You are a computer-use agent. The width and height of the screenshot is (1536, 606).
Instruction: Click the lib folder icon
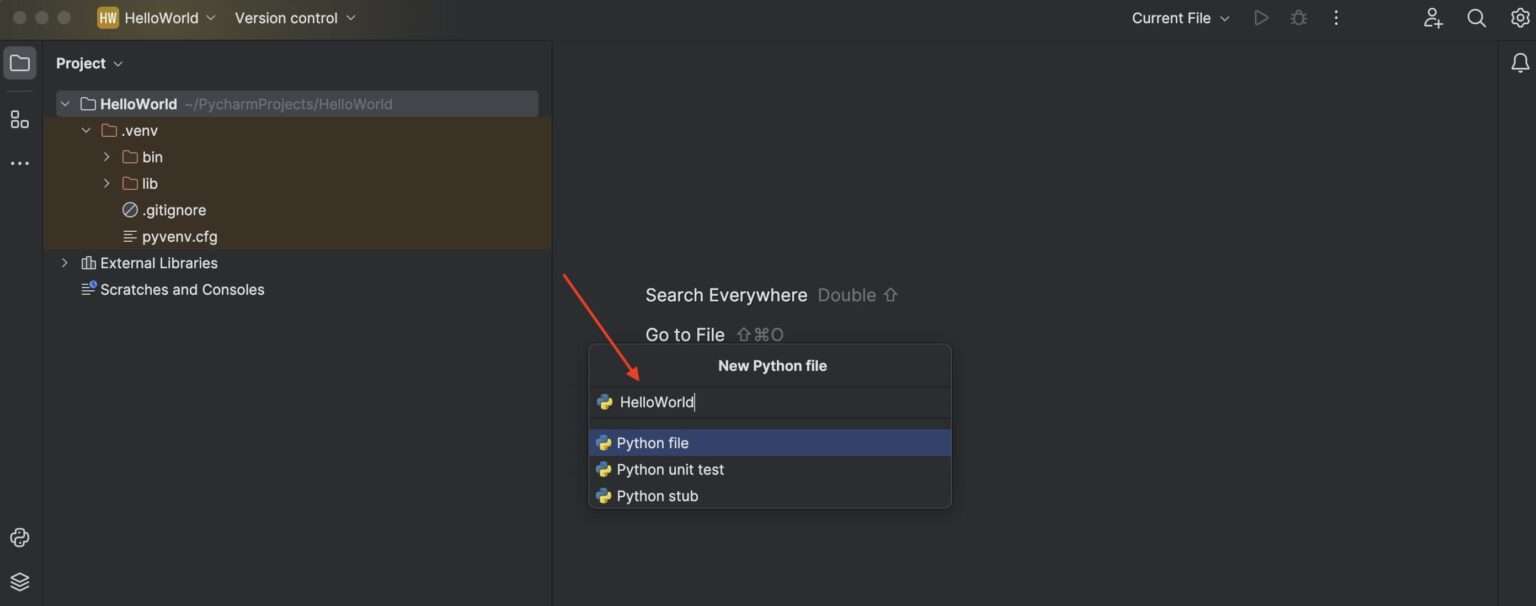130,183
